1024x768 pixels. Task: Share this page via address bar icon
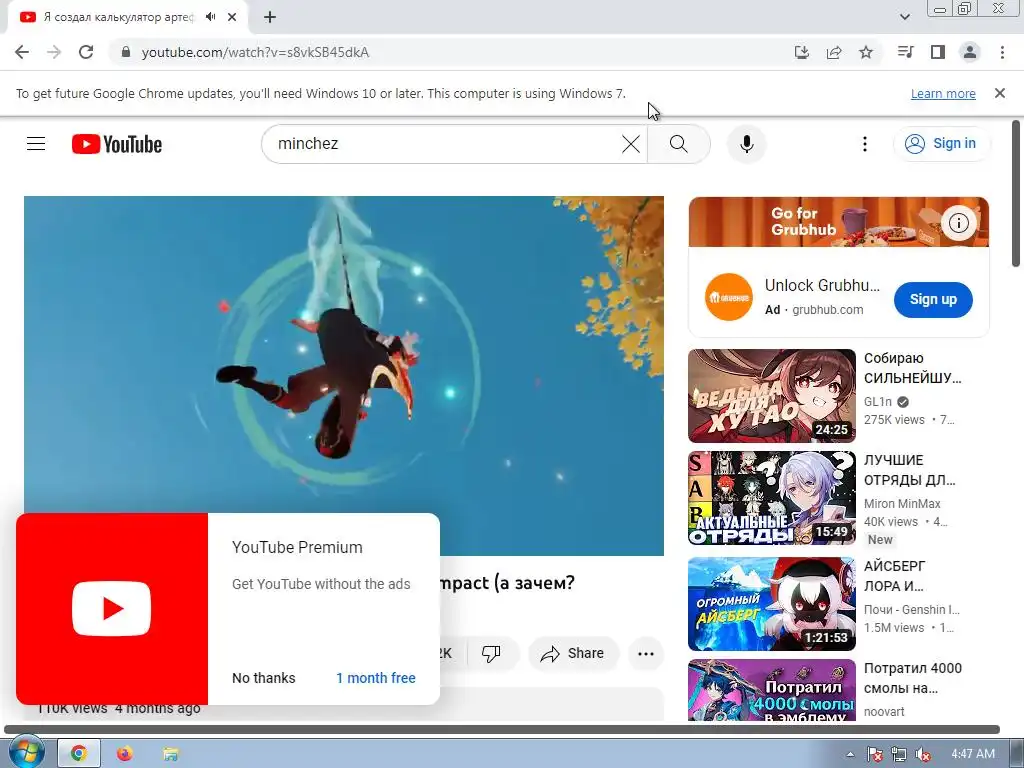click(x=834, y=52)
